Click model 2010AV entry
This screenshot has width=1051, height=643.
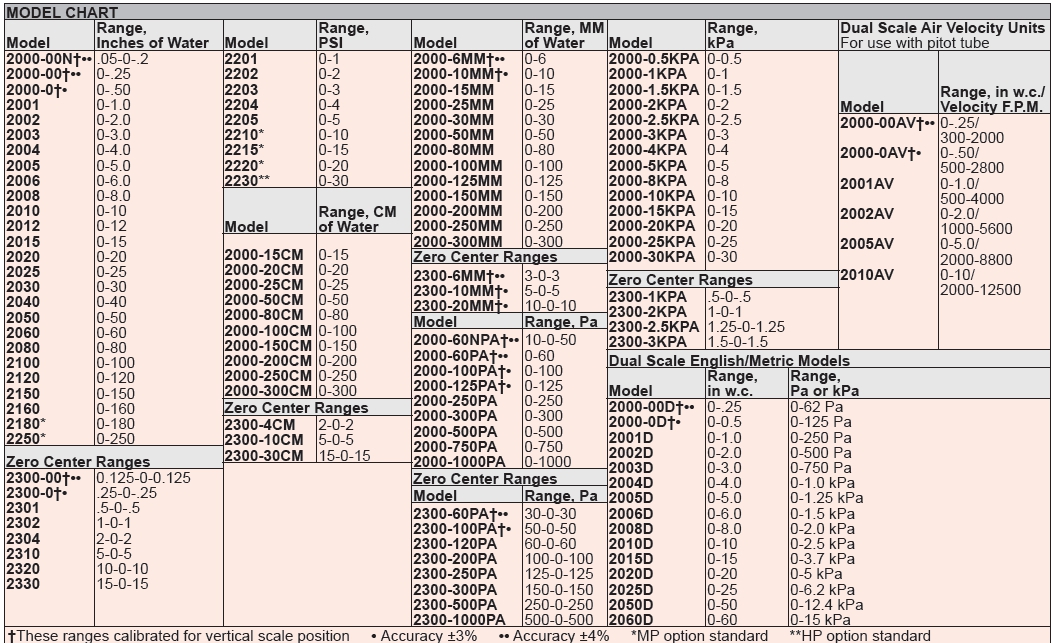click(x=866, y=275)
